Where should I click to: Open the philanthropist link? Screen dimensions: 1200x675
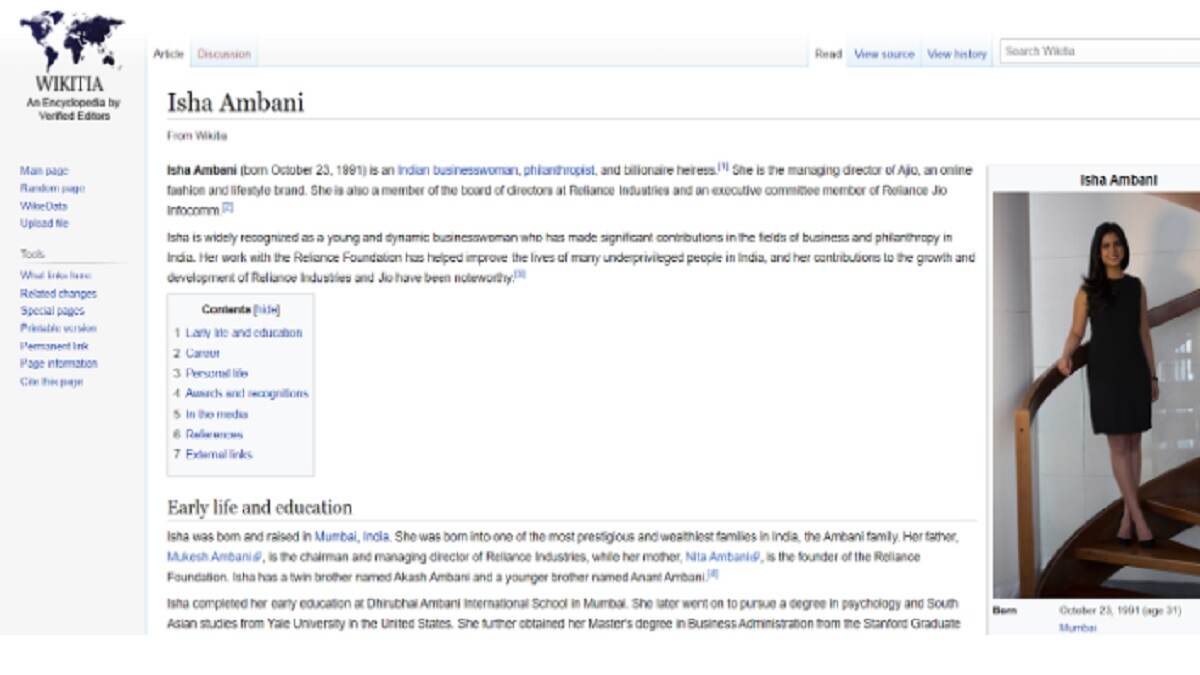tap(559, 170)
